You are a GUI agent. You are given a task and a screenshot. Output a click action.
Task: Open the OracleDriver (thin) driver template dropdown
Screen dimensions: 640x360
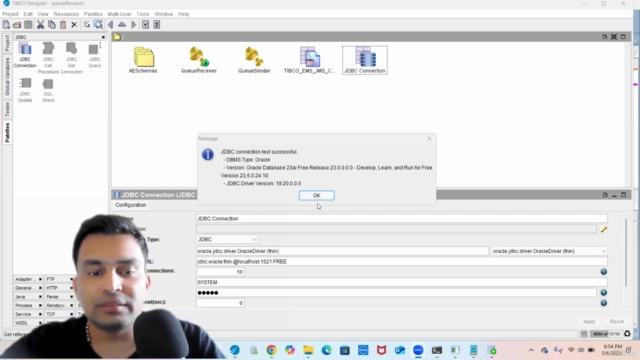549,251
